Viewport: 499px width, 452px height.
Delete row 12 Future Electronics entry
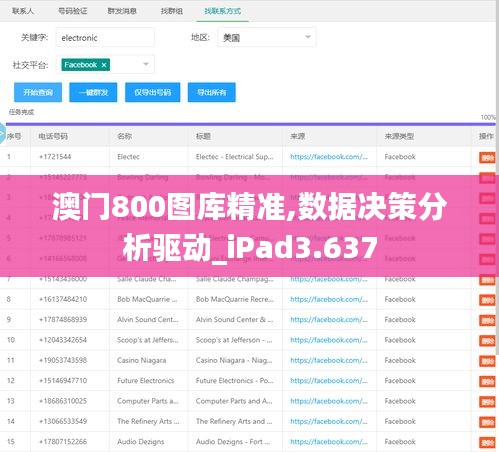487,381
